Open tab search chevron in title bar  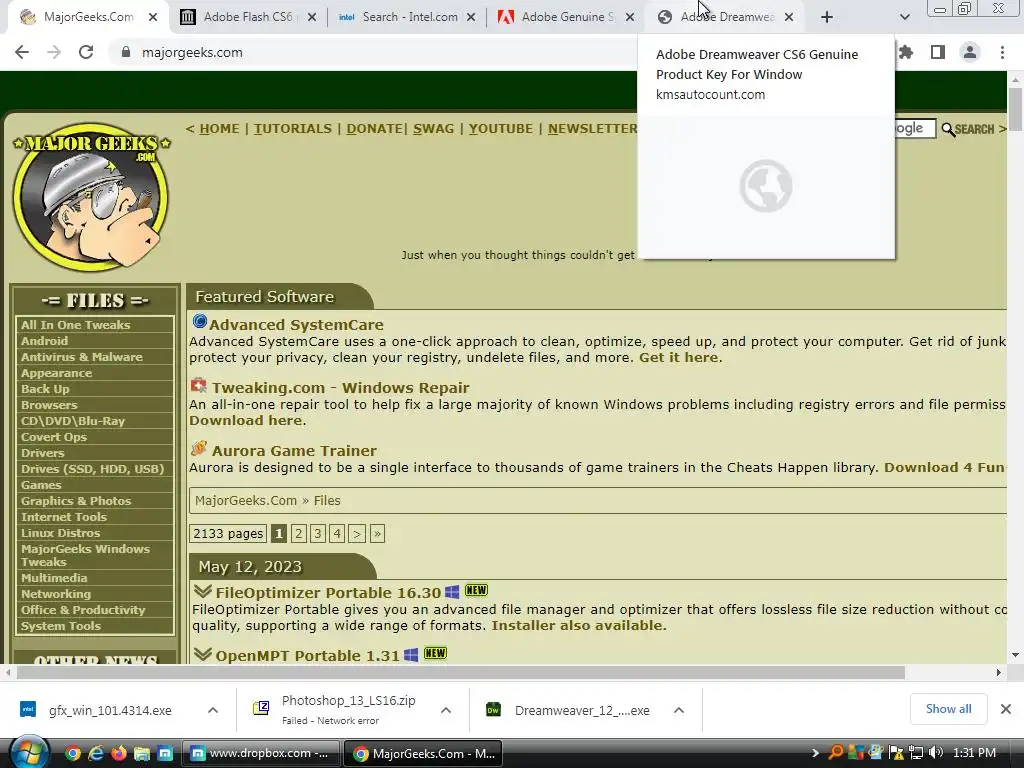pyautogui.click(x=904, y=17)
